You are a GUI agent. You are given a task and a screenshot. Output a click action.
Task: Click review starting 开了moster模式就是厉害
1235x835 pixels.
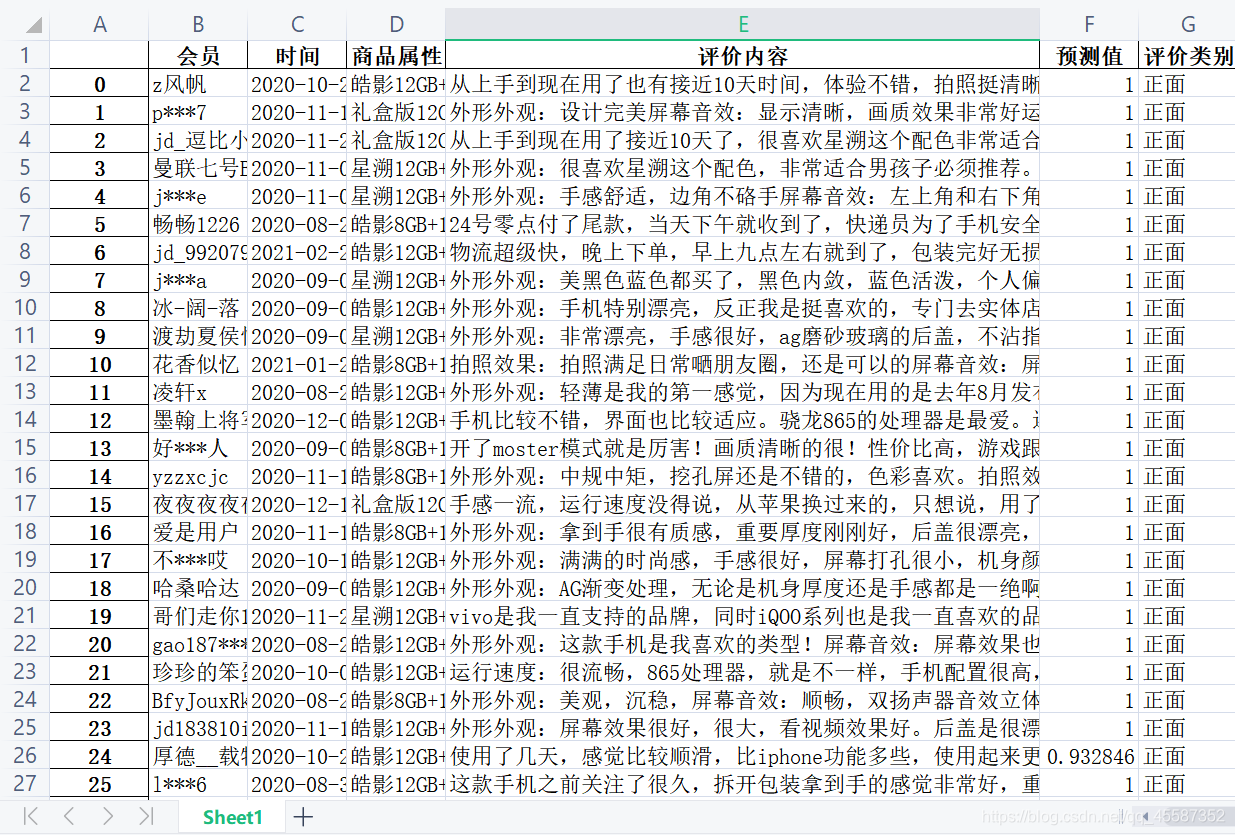(743, 448)
